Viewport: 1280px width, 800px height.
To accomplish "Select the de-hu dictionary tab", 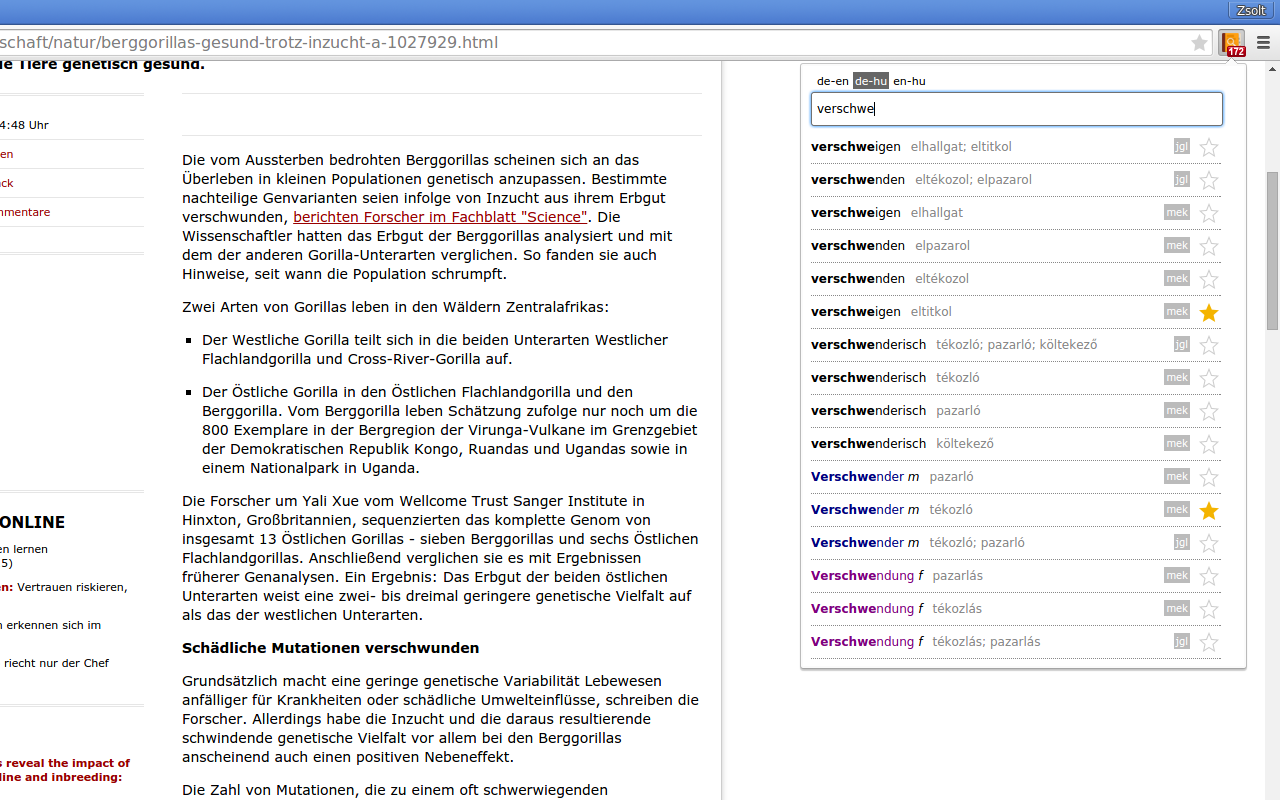I will 871,81.
